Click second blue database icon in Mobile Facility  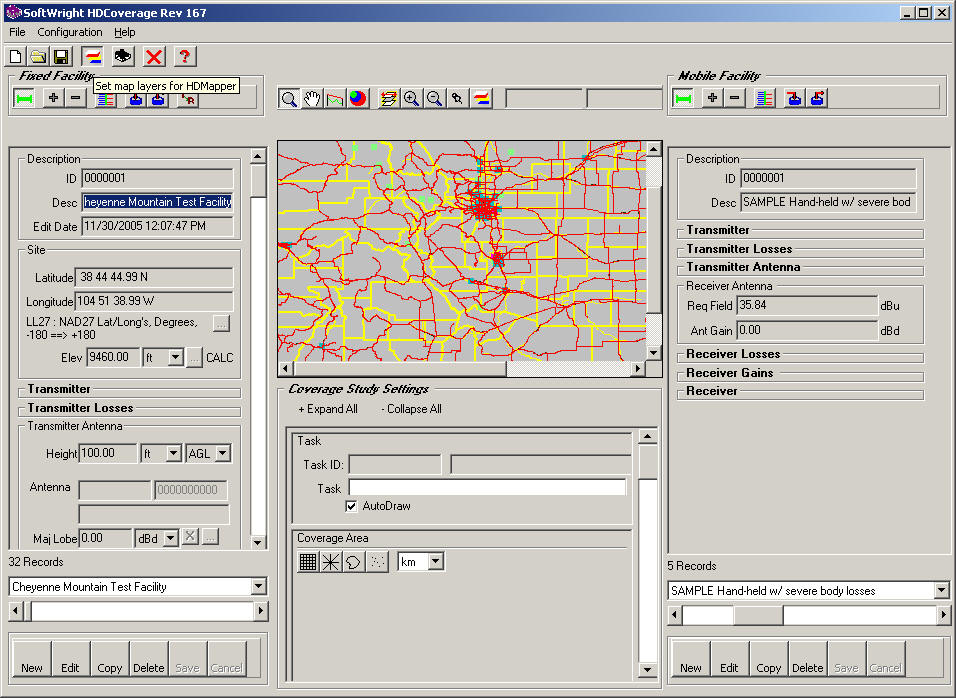[817, 98]
